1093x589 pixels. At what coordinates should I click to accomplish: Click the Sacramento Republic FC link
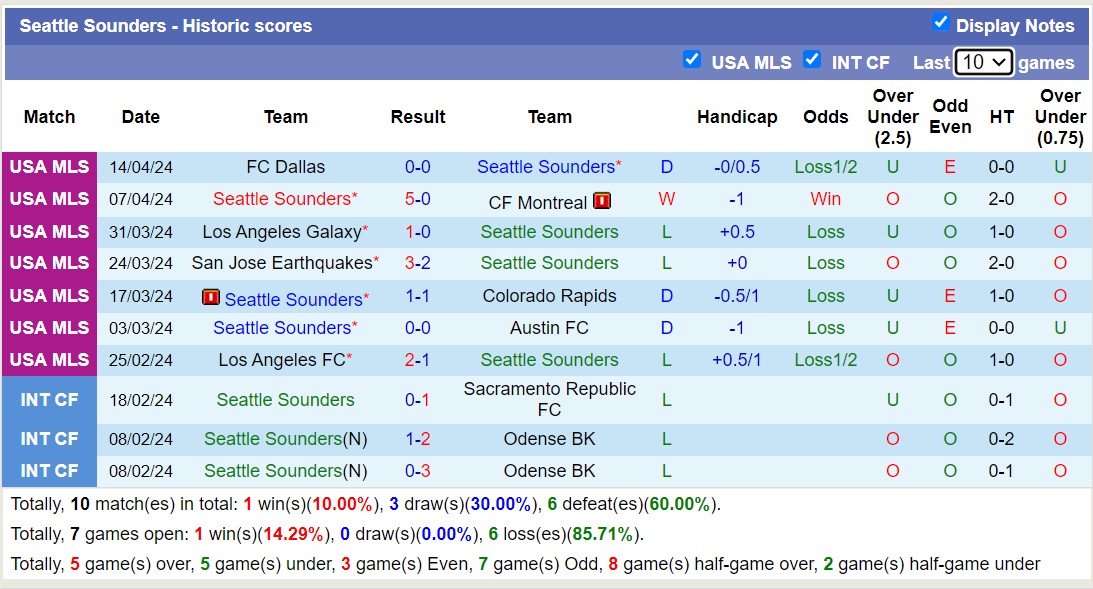pos(549,399)
